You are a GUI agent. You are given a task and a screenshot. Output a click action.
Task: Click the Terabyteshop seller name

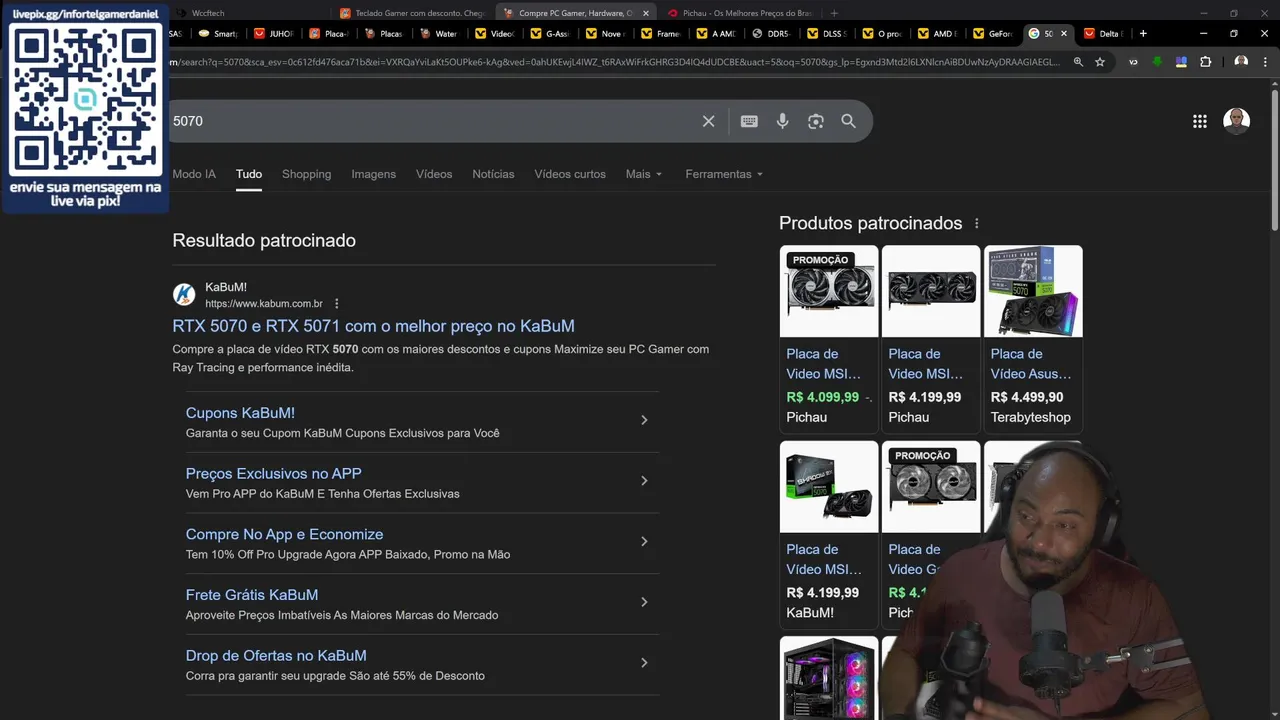pyautogui.click(x=1030, y=417)
